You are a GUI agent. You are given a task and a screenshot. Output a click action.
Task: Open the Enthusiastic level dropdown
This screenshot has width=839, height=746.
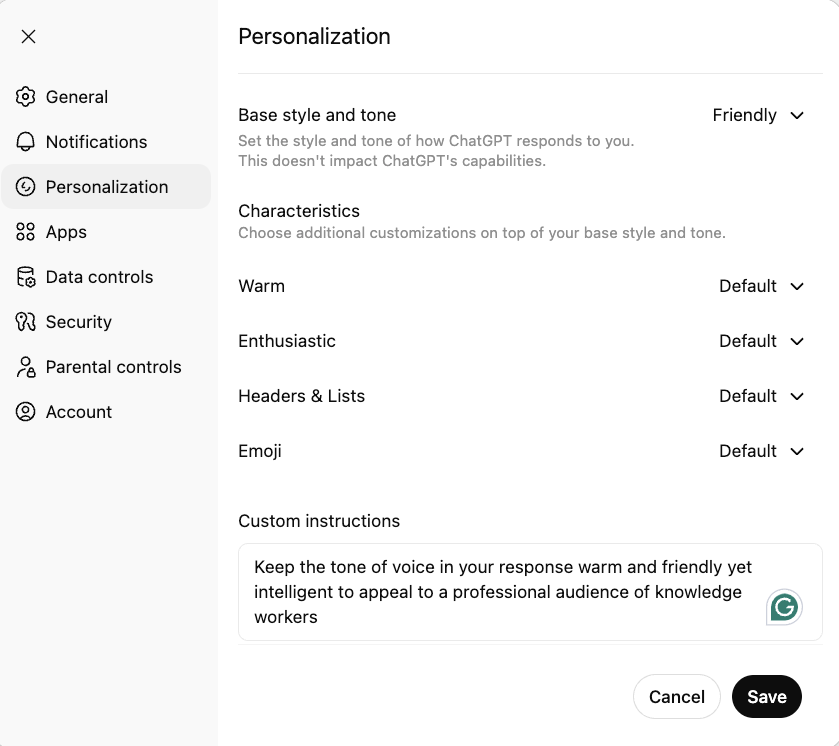[x=761, y=342]
